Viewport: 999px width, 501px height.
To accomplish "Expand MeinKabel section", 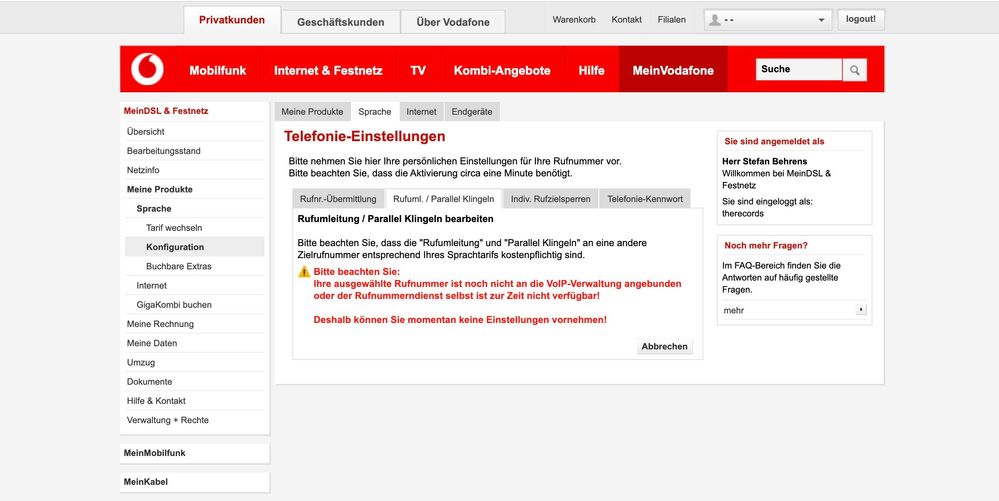I will point(194,482).
